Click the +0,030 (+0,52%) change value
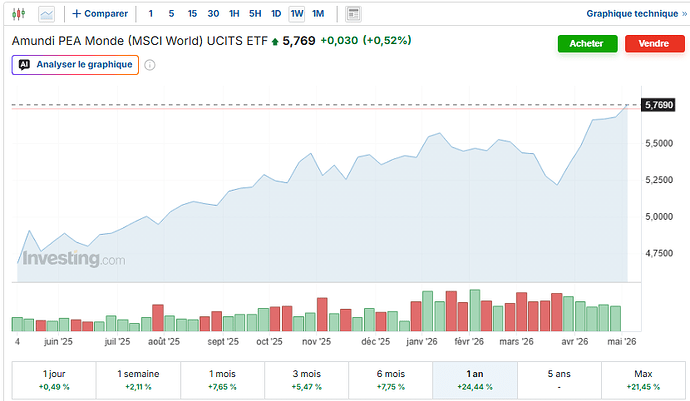690x401 pixels. pos(366,40)
